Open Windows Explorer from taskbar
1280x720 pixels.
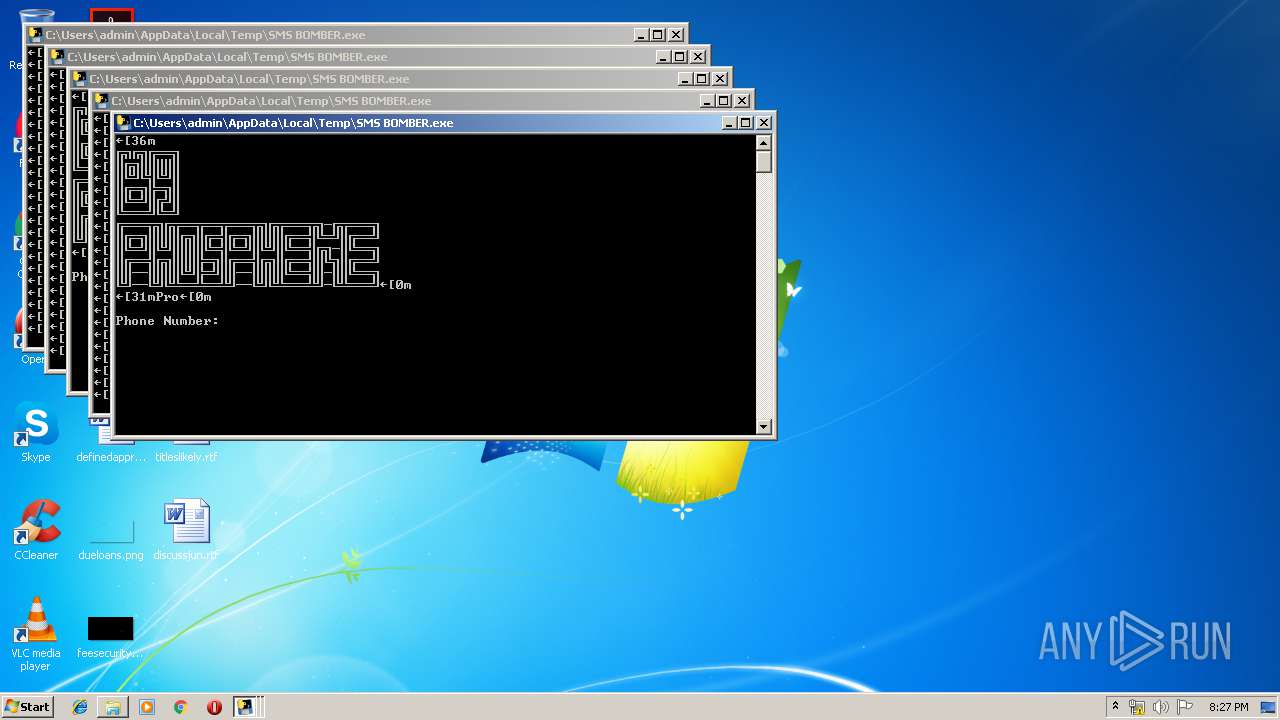point(113,707)
